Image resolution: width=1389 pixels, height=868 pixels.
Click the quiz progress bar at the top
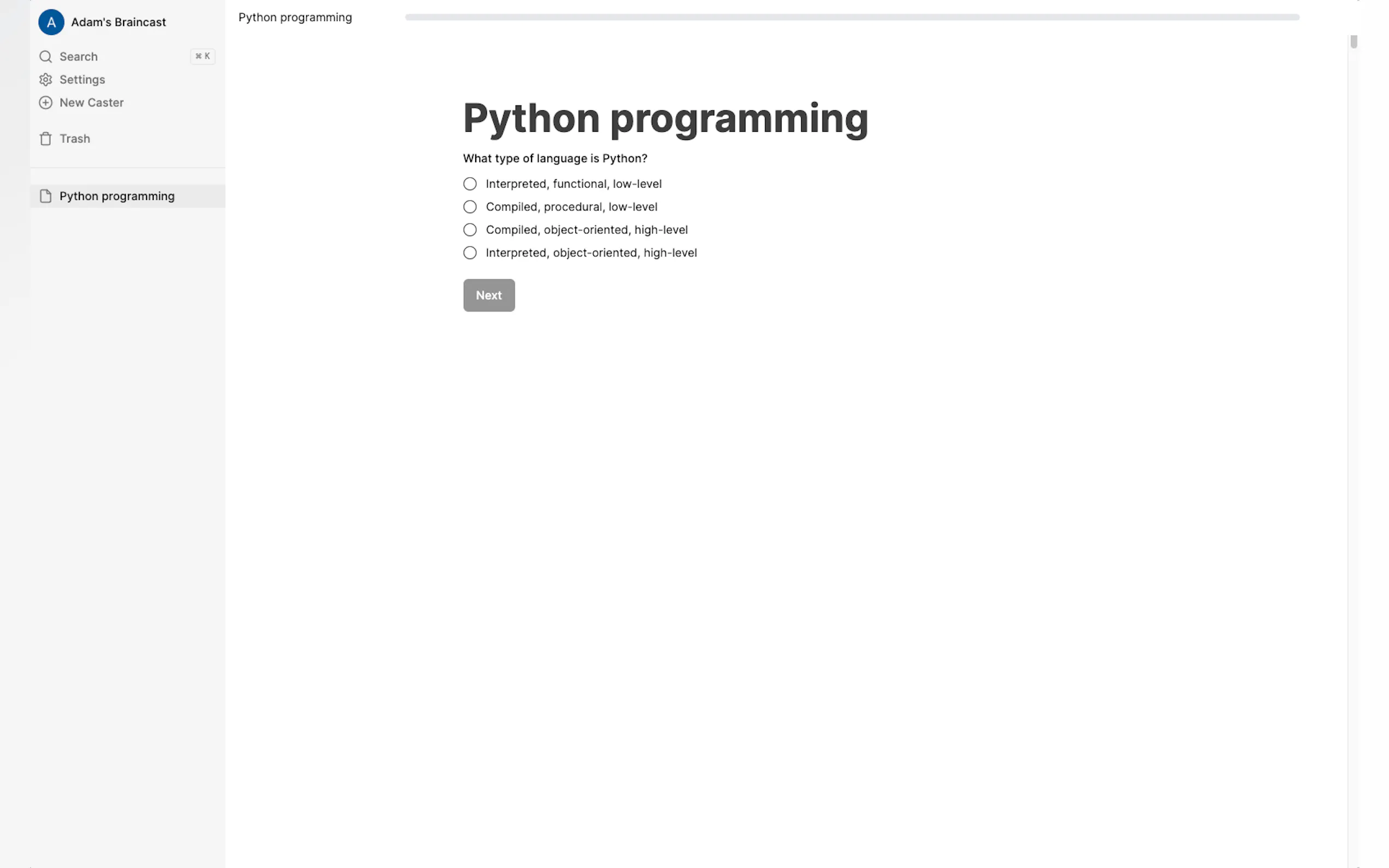point(851,17)
